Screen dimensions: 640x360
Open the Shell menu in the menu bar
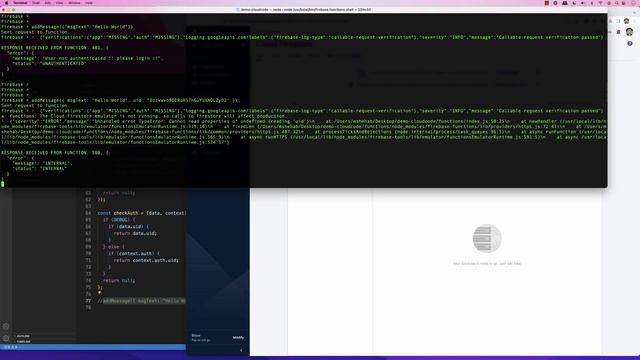(x=36, y=3)
